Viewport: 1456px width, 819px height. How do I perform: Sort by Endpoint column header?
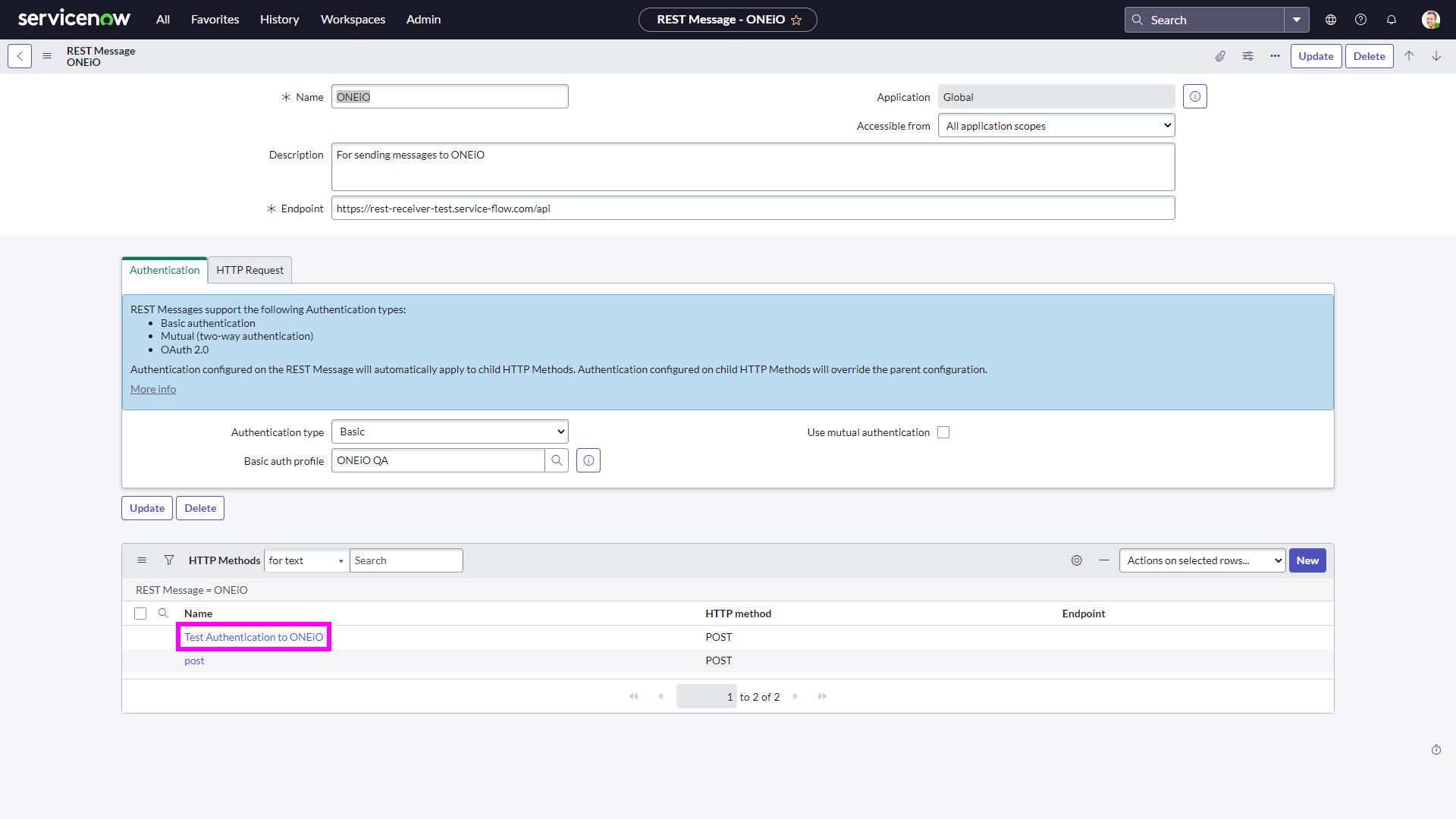coord(1084,613)
